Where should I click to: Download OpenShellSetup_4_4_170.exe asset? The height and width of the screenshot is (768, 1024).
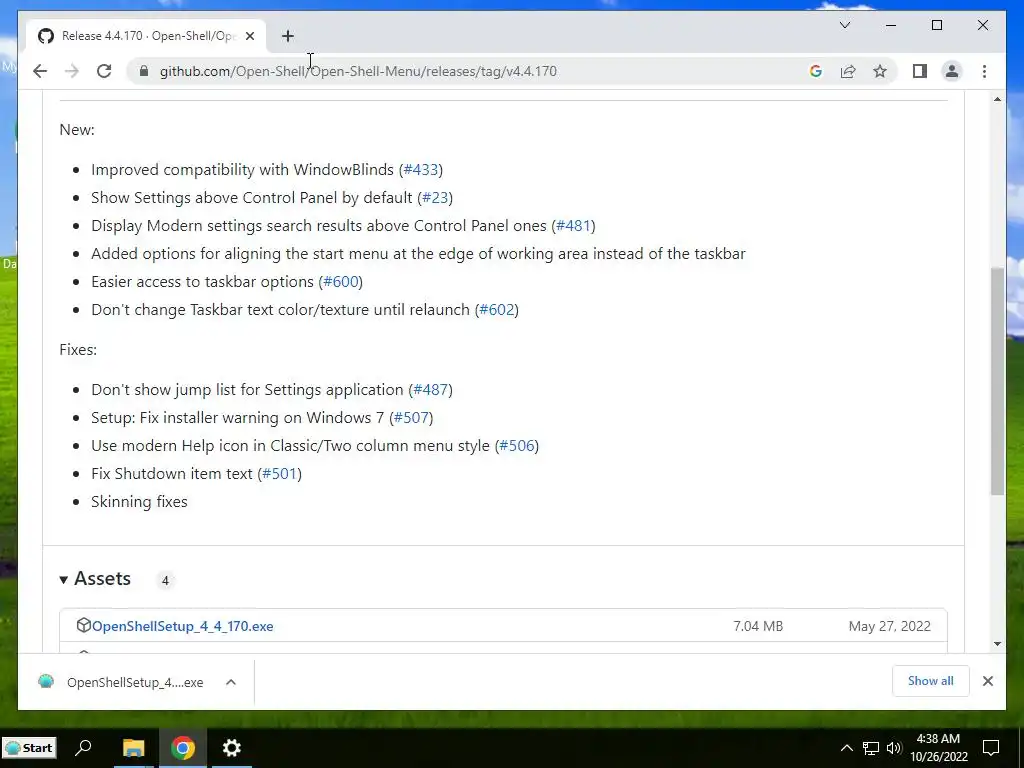[182, 626]
